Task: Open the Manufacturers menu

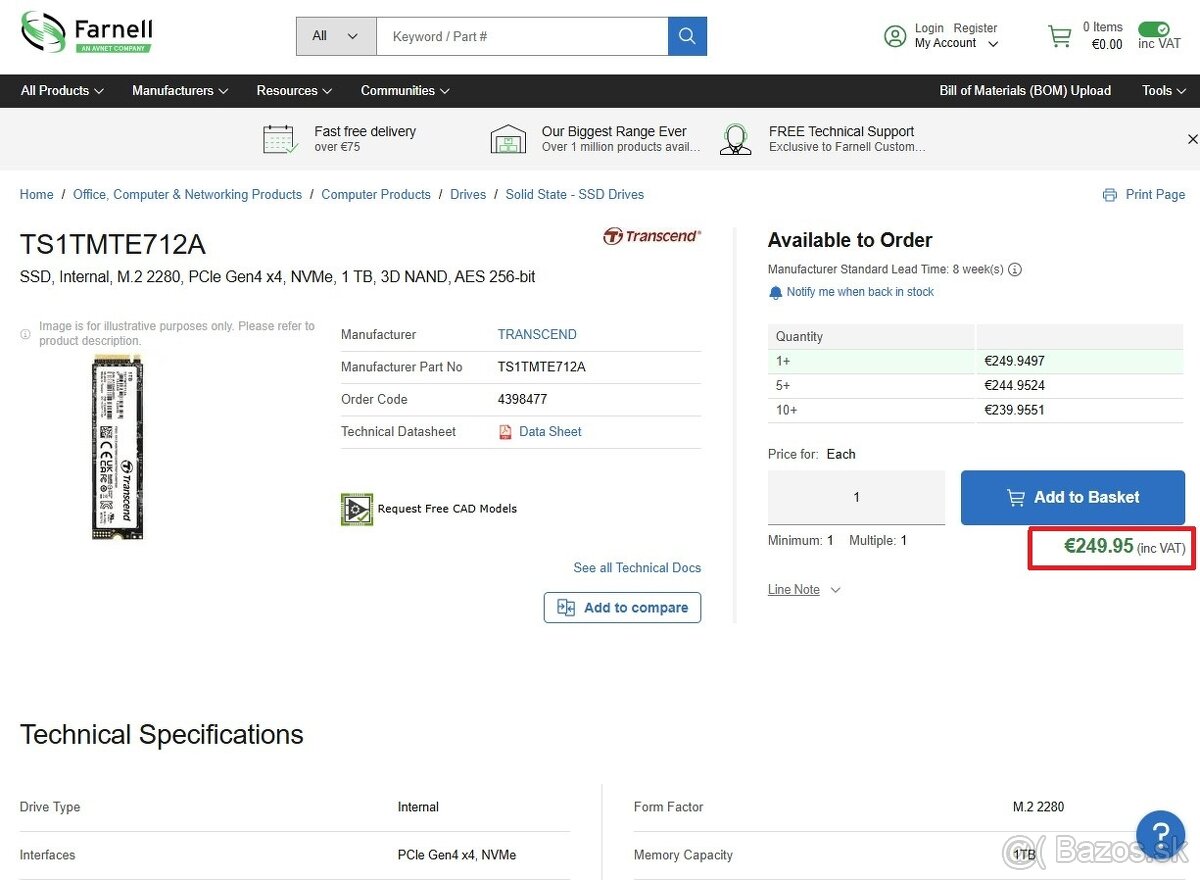Action: click(x=180, y=91)
